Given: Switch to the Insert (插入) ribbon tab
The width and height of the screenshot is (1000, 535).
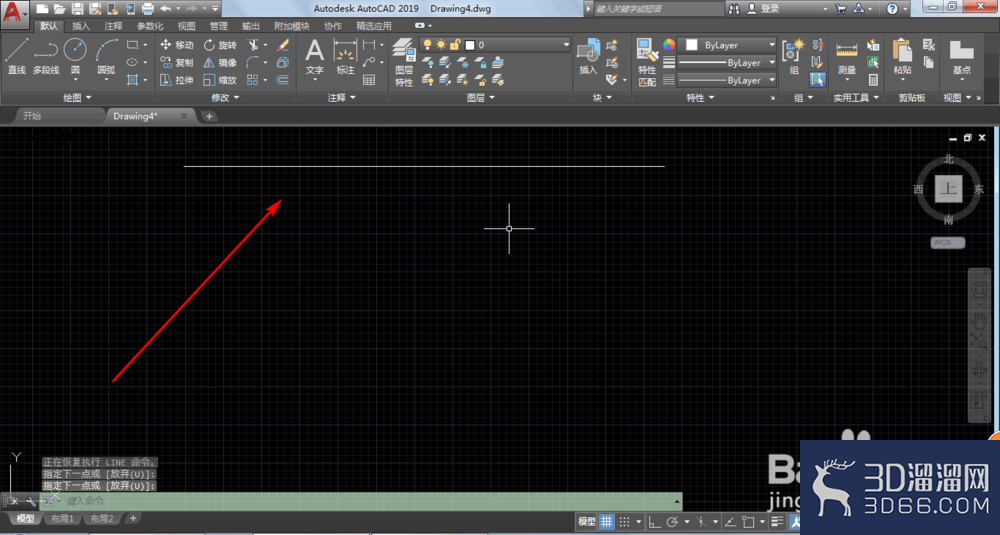Looking at the screenshot, I should pyautogui.click(x=81, y=26).
